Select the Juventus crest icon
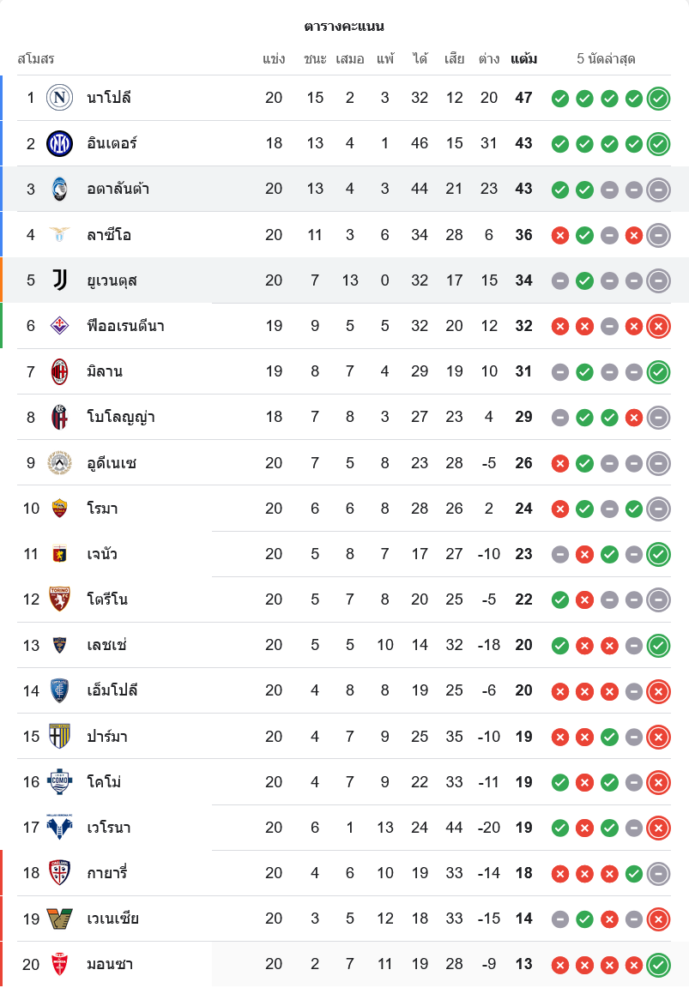The width and height of the screenshot is (689, 1000). pyautogui.click(x=60, y=280)
